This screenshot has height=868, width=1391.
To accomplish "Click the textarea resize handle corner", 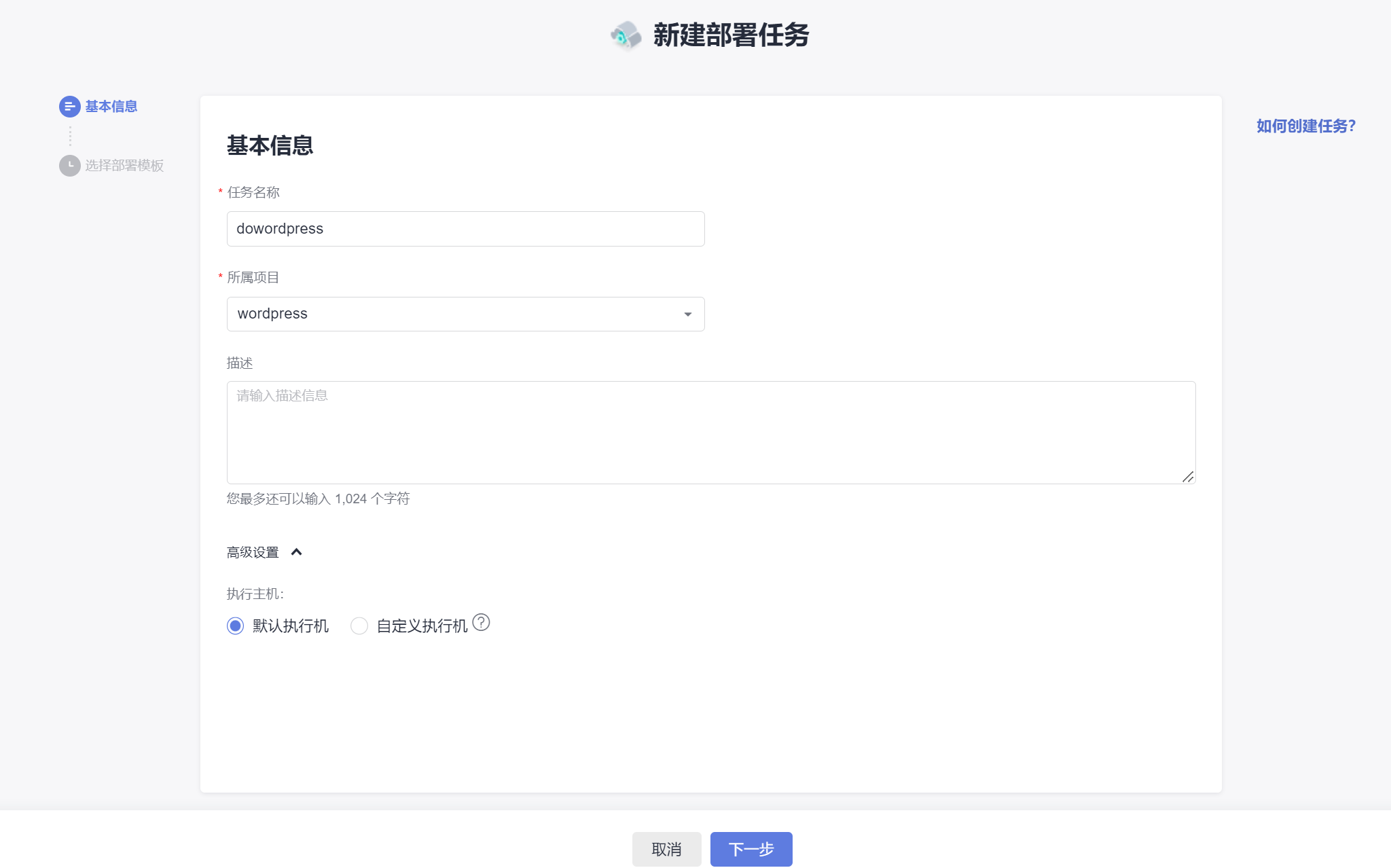I will click(1188, 477).
